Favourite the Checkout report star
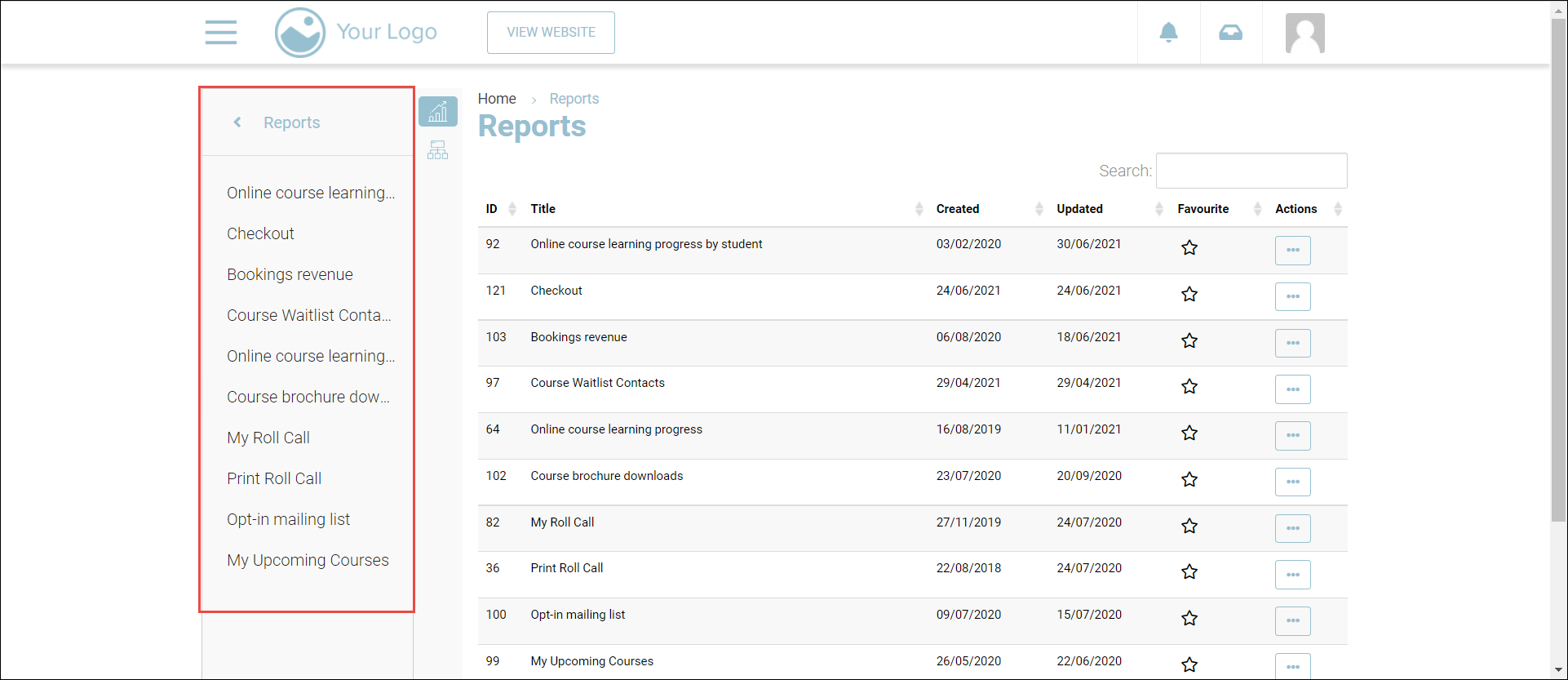The image size is (1568, 680). 1189,294
